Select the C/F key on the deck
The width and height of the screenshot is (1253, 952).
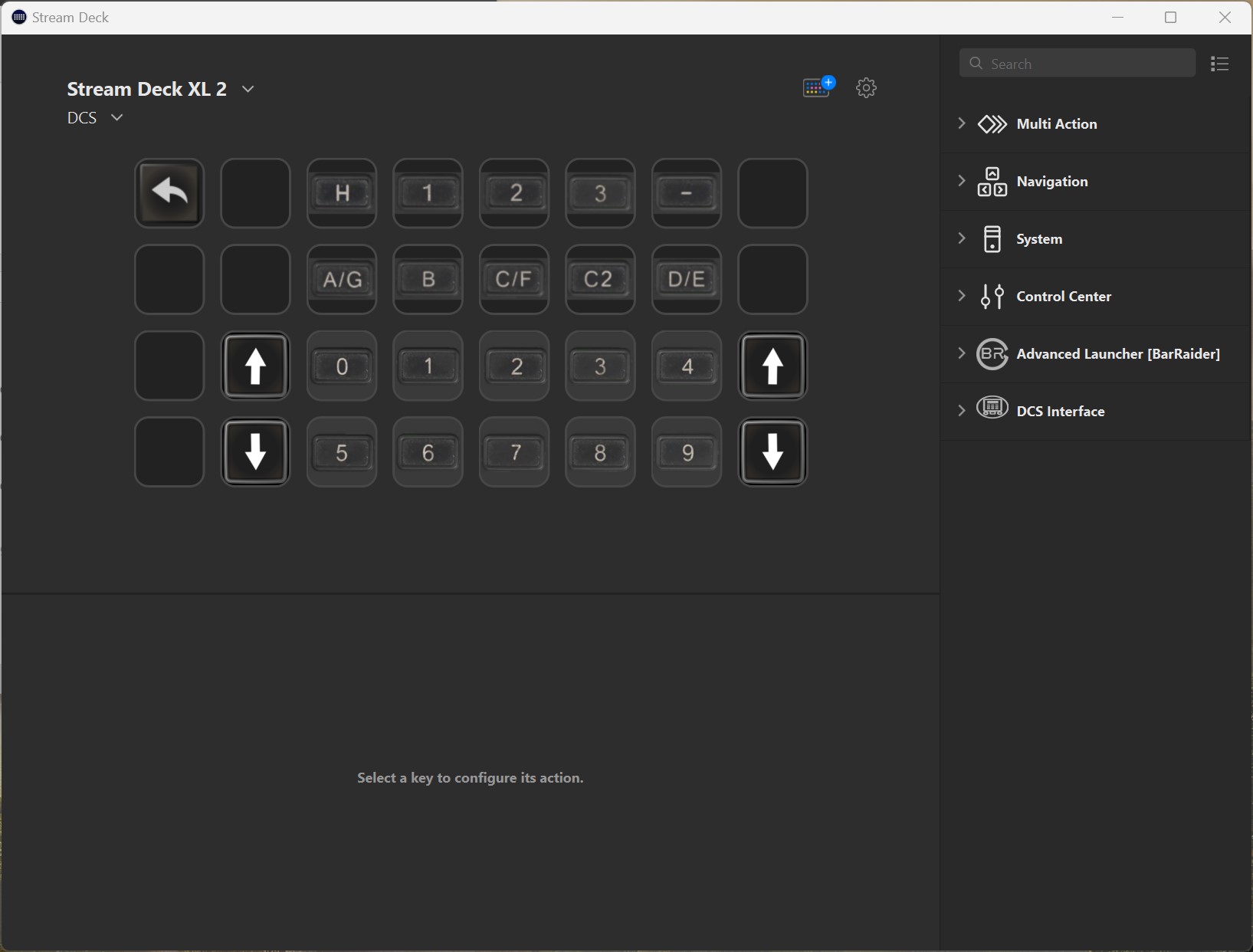click(x=514, y=280)
